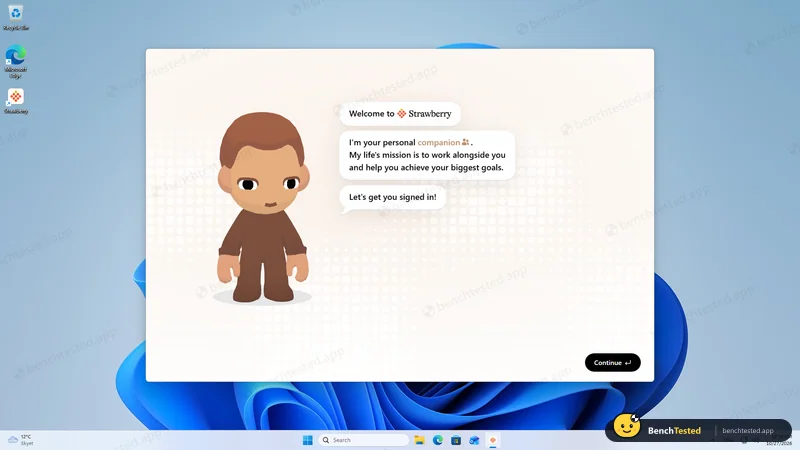
Task: Click the 'My life's mission' message text
Action: pyautogui.click(x=427, y=161)
